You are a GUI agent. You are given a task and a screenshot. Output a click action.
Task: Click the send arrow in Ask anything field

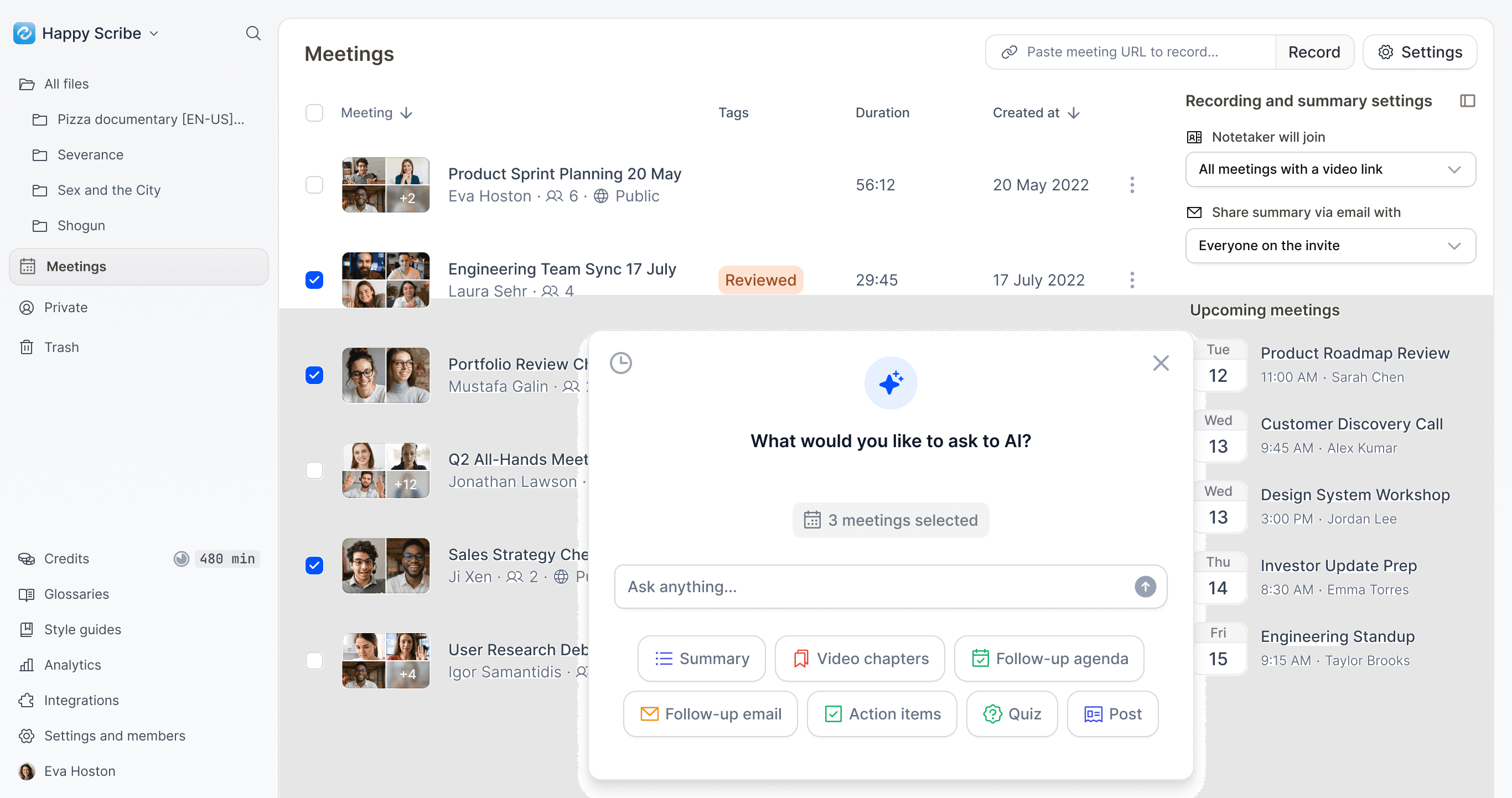(x=1145, y=586)
